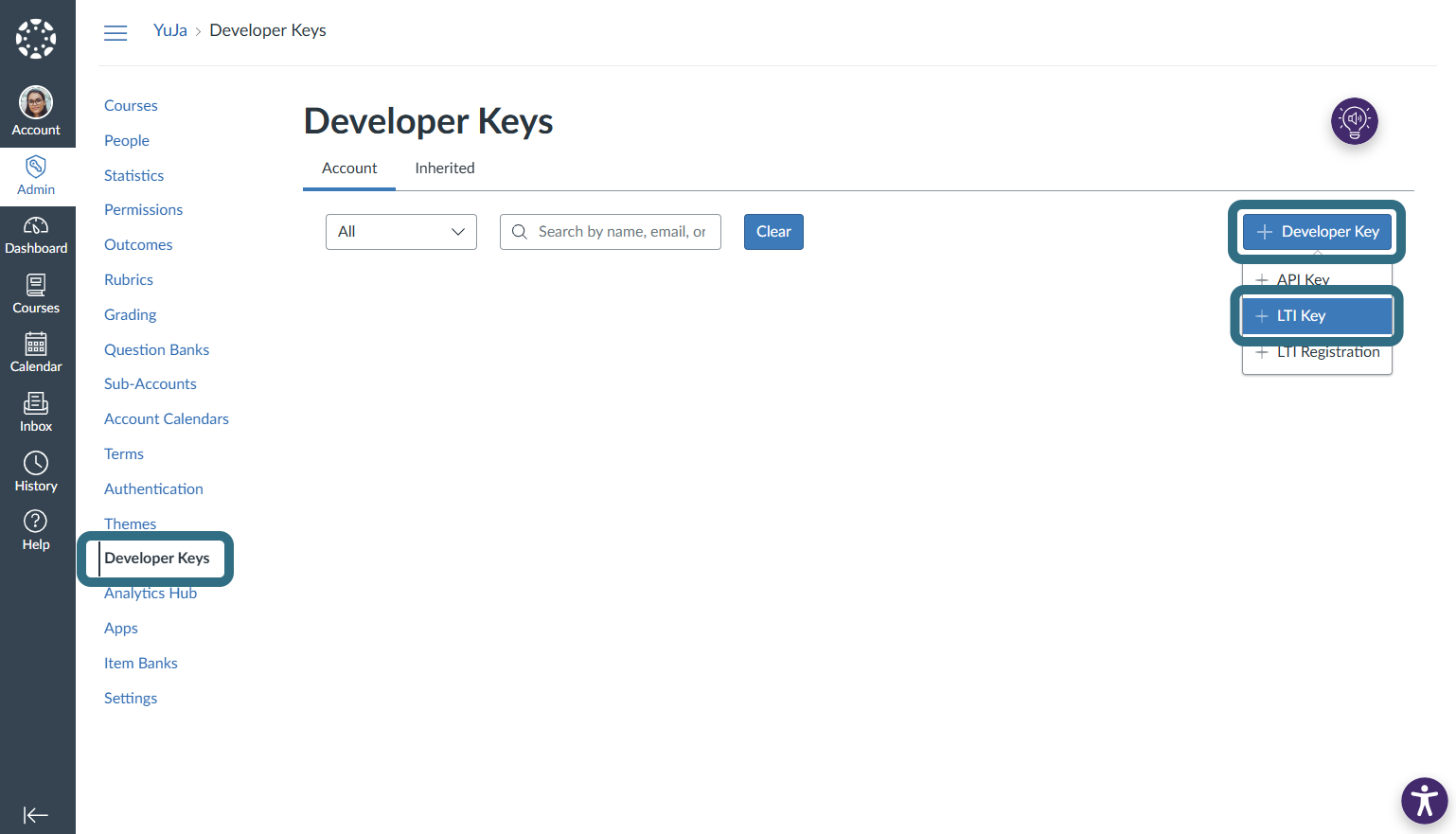Open the Statistics link

click(133, 176)
